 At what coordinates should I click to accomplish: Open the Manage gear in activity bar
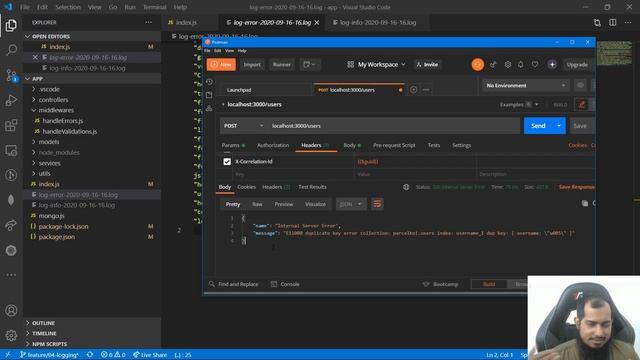[x=11, y=336]
